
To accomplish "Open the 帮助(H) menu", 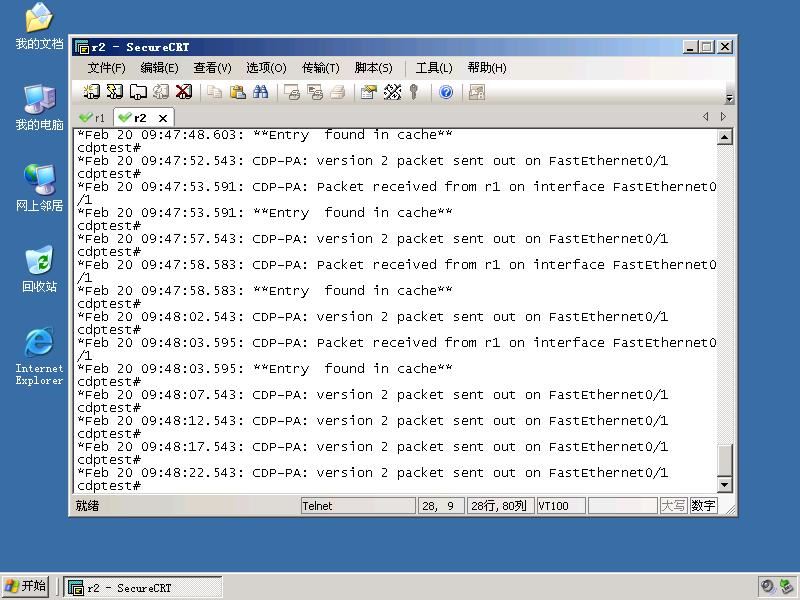I will pyautogui.click(x=487, y=68).
